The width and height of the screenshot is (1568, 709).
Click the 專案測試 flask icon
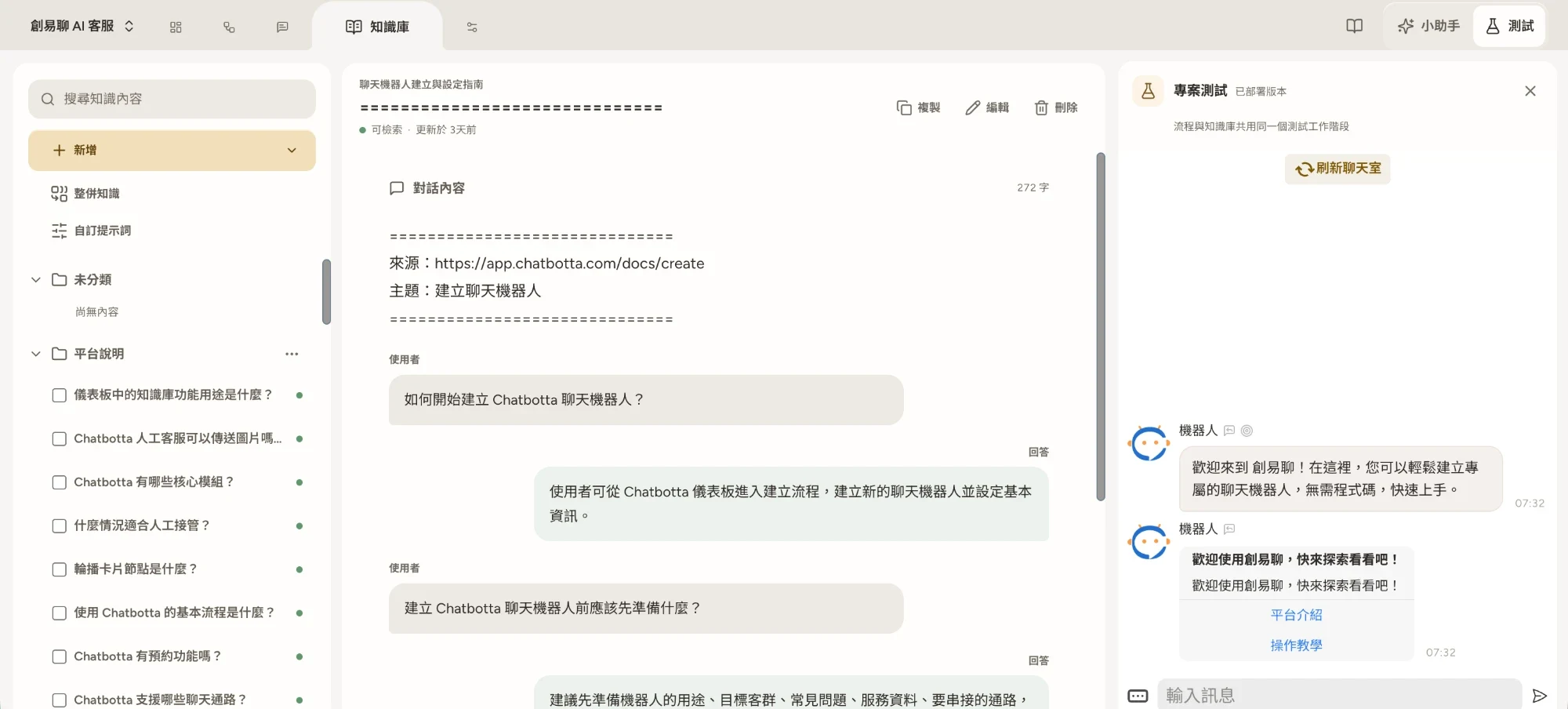pyautogui.click(x=1148, y=91)
